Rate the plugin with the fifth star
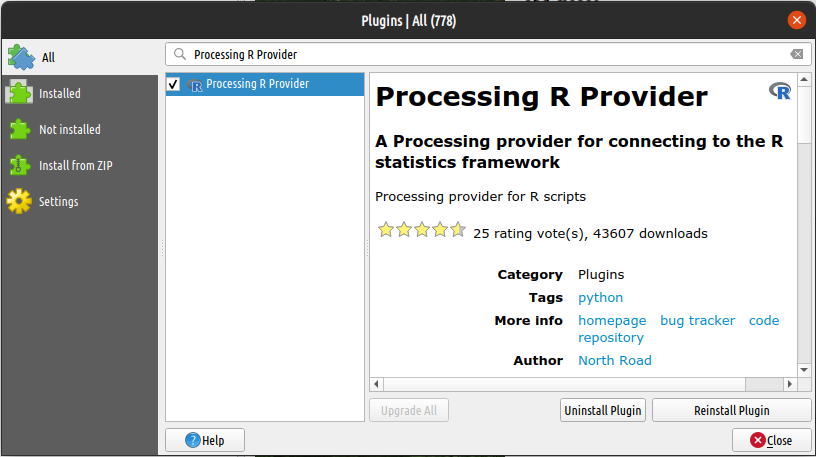The height and width of the screenshot is (457, 816). pyautogui.click(x=458, y=230)
